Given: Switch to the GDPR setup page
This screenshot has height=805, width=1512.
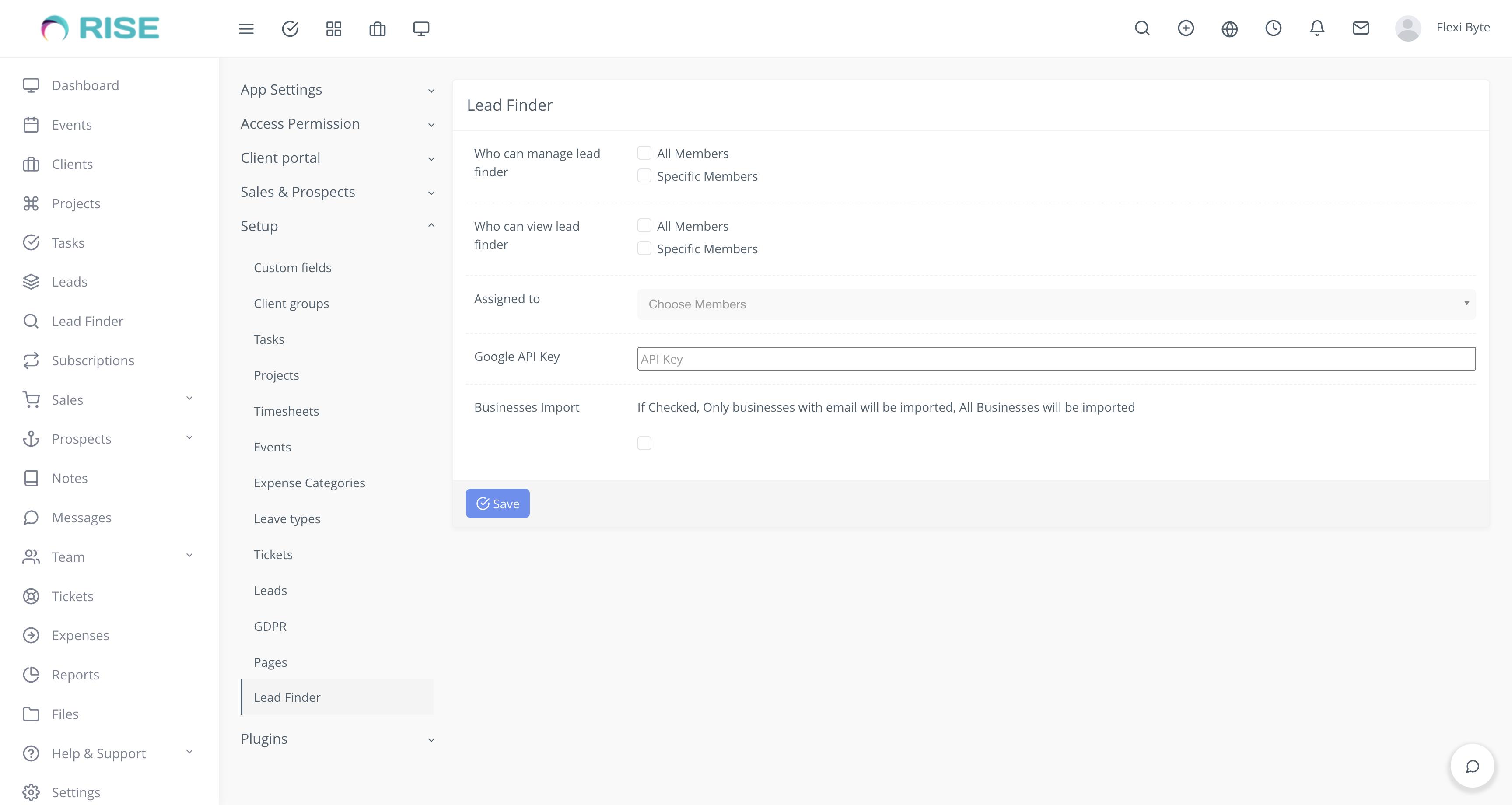Looking at the screenshot, I should [x=269, y=626].
